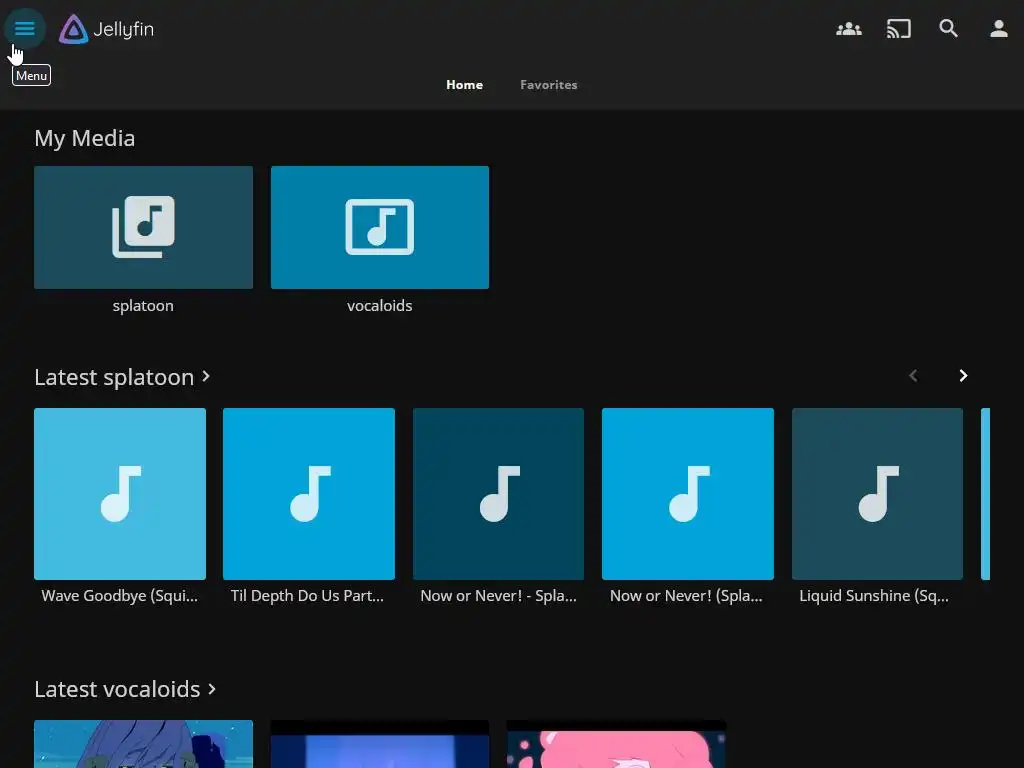The width and height of the screenshot is (1024, 768).
Task: Open the hamburger Menu button
Action: pos(25,29)
